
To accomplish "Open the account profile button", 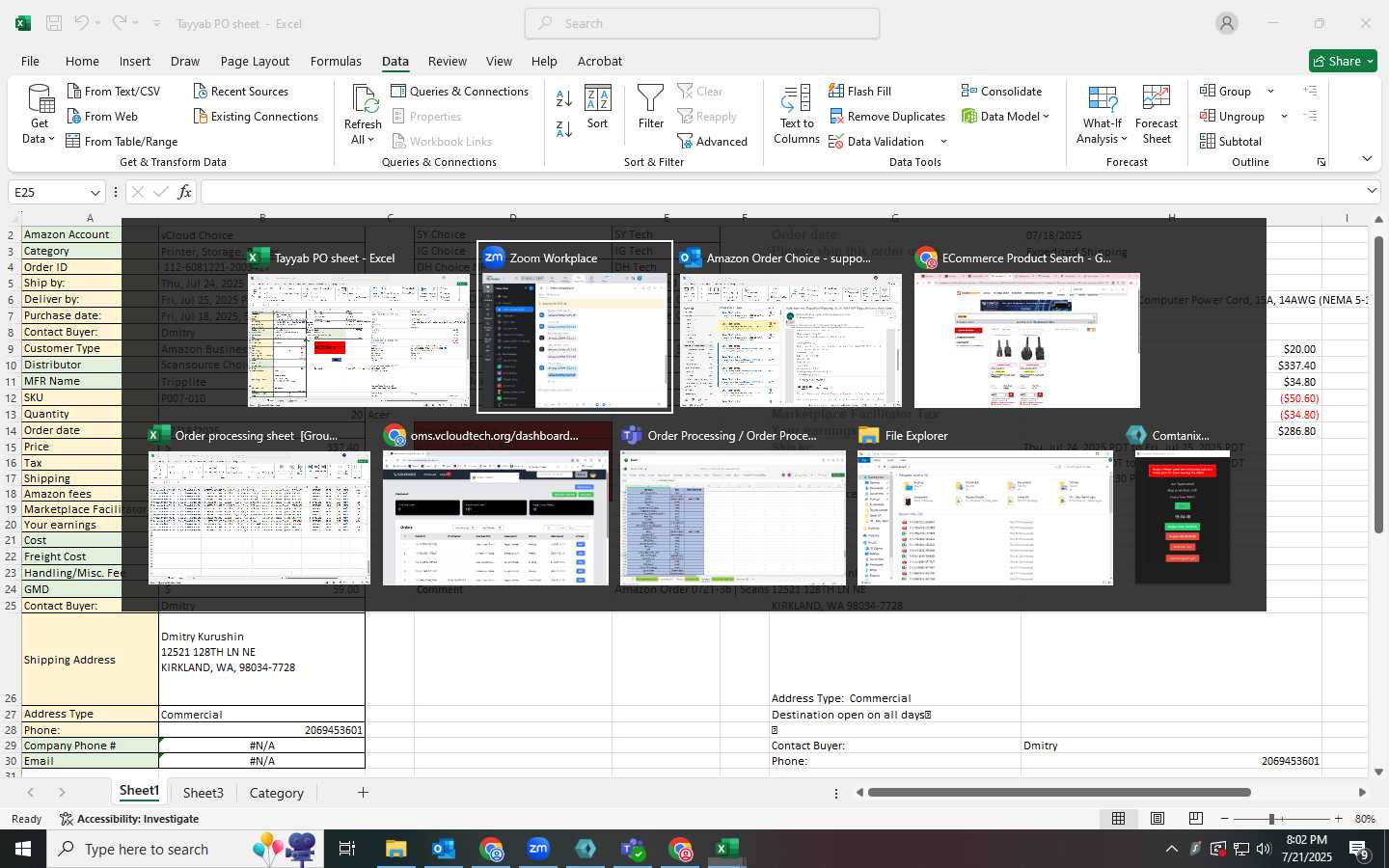I will [x=1227, y=23].
